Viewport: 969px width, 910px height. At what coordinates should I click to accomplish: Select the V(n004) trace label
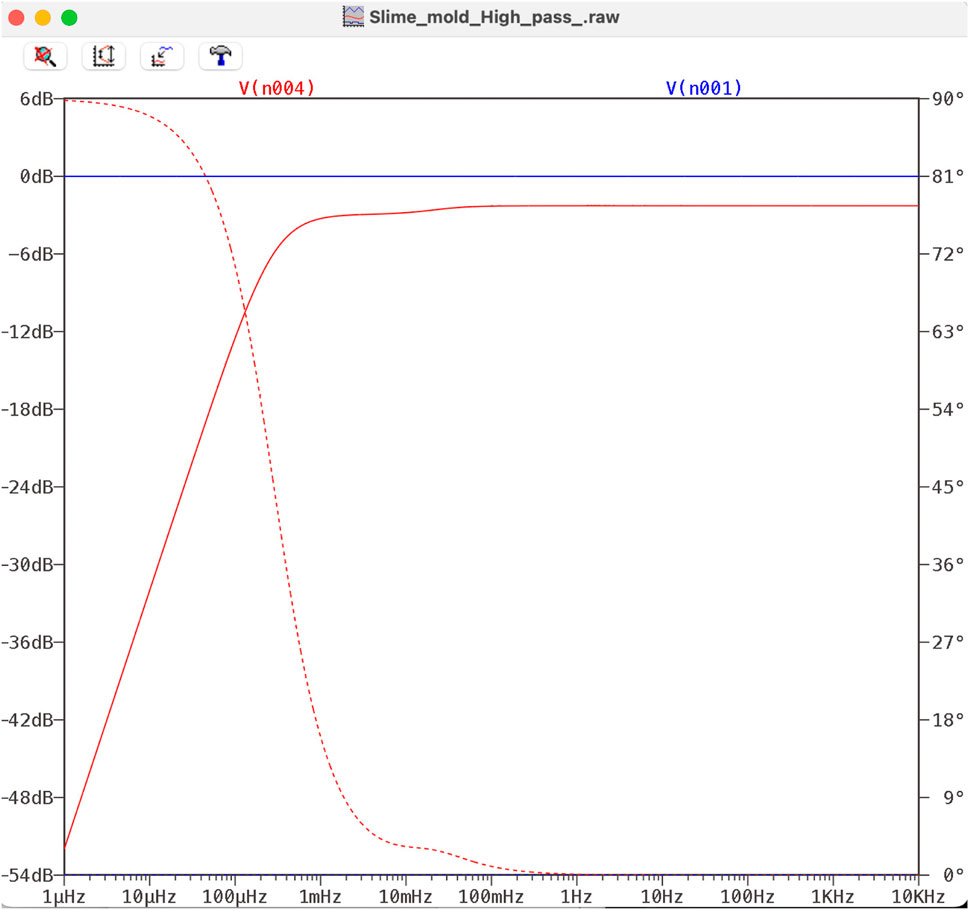coord(277,88)
